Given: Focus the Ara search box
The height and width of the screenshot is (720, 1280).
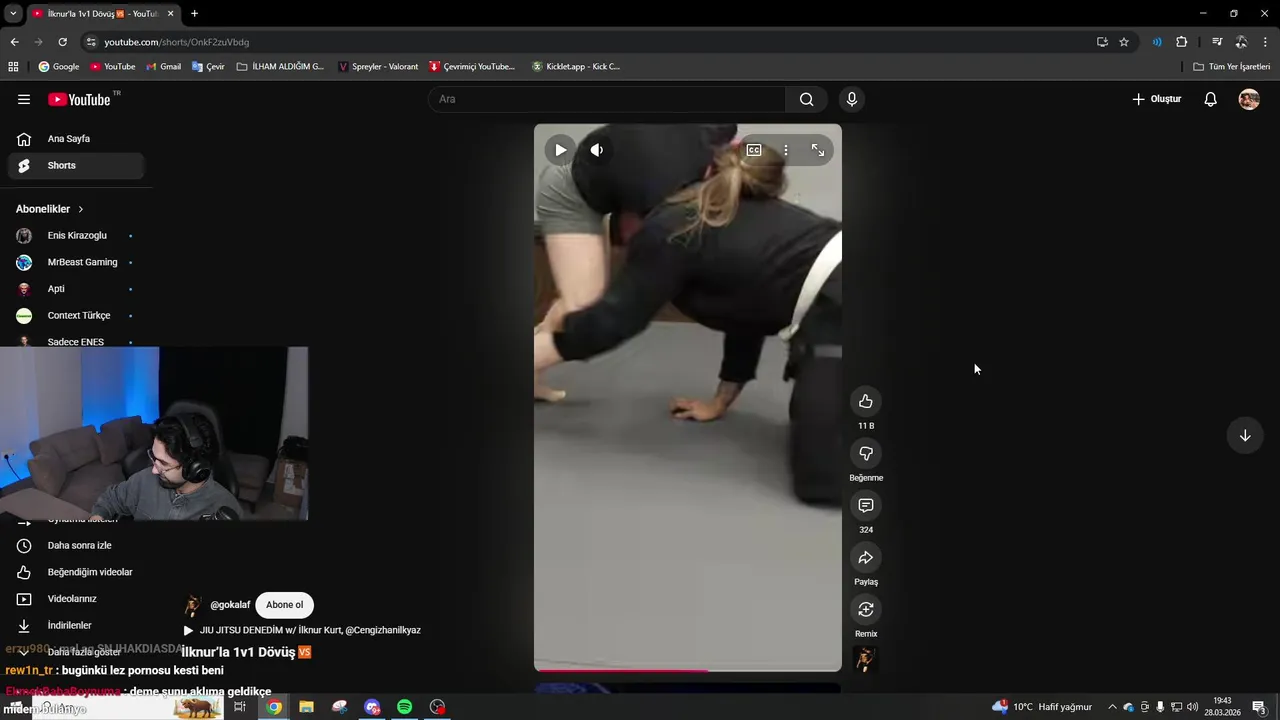Looking at the screenshot, I should coord(608,99).
